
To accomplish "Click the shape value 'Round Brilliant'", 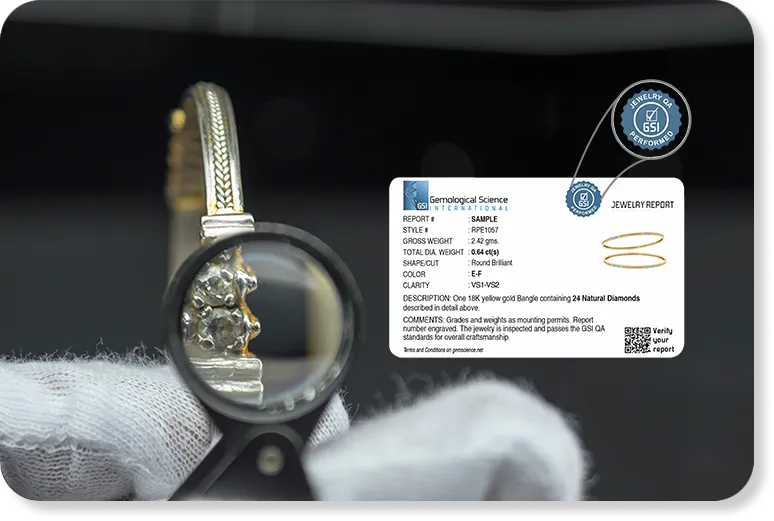I will (x=492, y=263).
